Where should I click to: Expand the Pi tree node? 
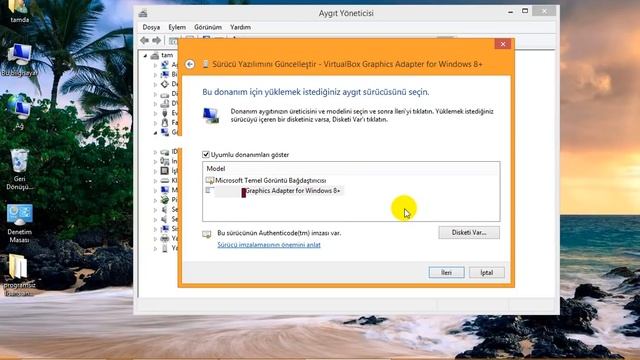156,200
